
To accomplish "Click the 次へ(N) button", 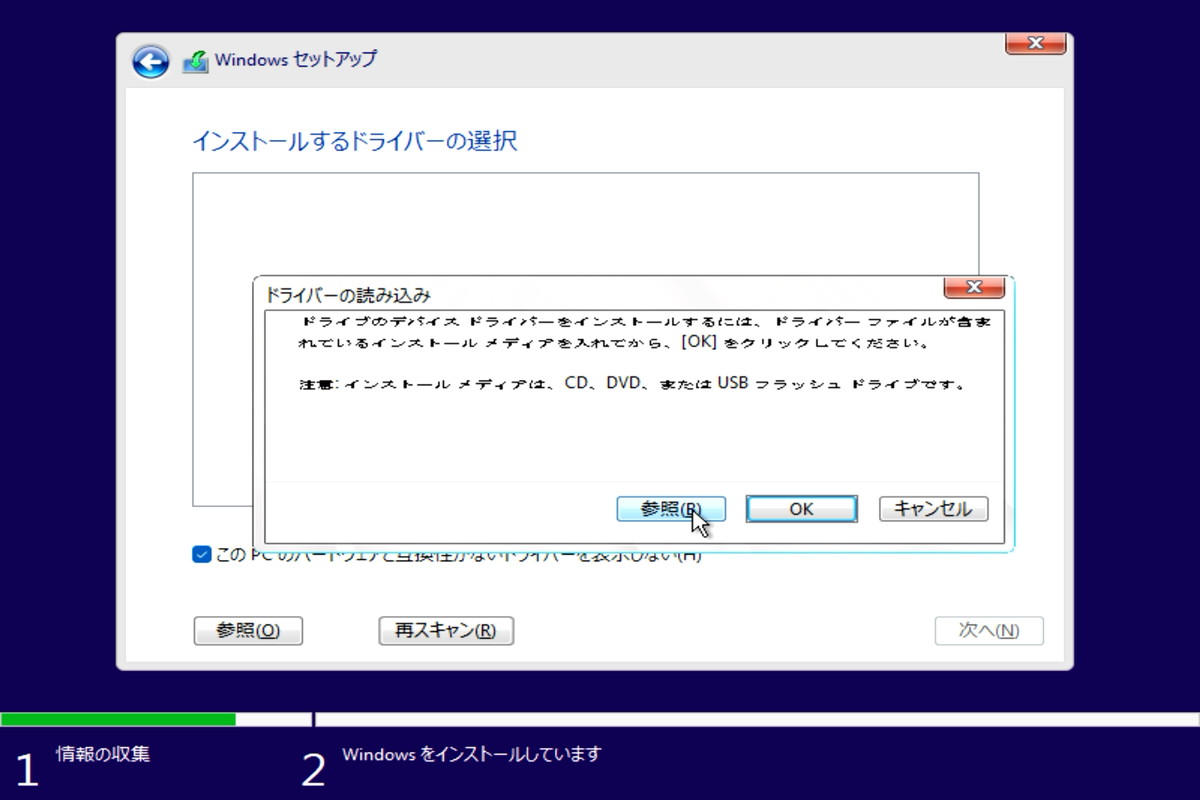I will pyautogui.click(x=989, y=631).
